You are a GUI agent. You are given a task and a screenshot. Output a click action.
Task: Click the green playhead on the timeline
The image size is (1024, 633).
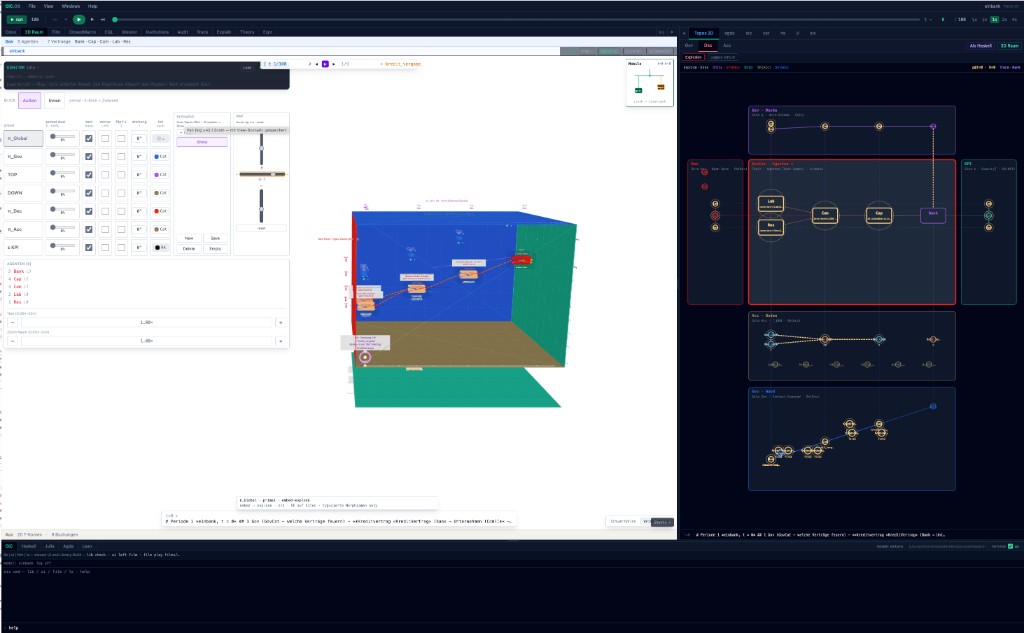pos(115,20)
